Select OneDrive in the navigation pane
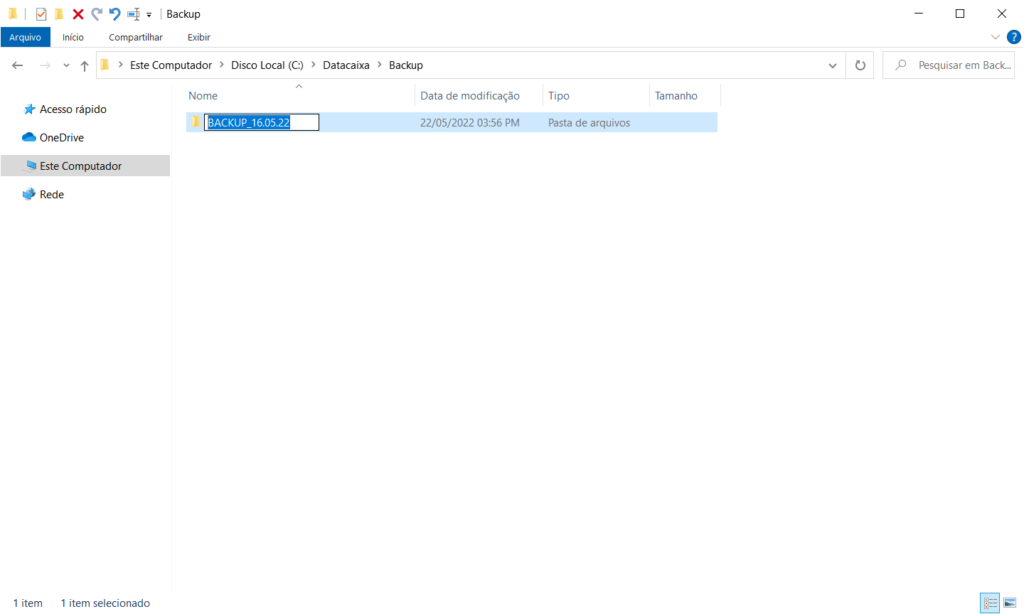The width and height of the screenshot is (1024, 614). (x=61, y=137)
